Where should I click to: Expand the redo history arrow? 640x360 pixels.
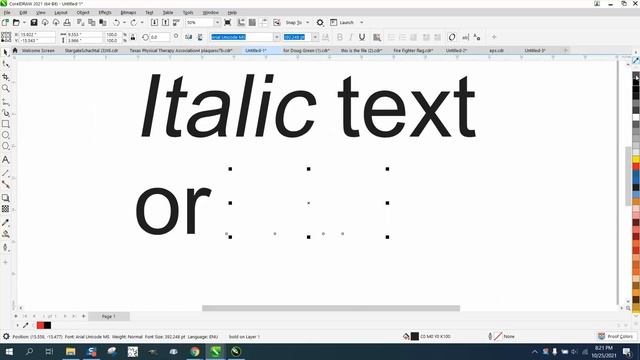pos(142,22)
